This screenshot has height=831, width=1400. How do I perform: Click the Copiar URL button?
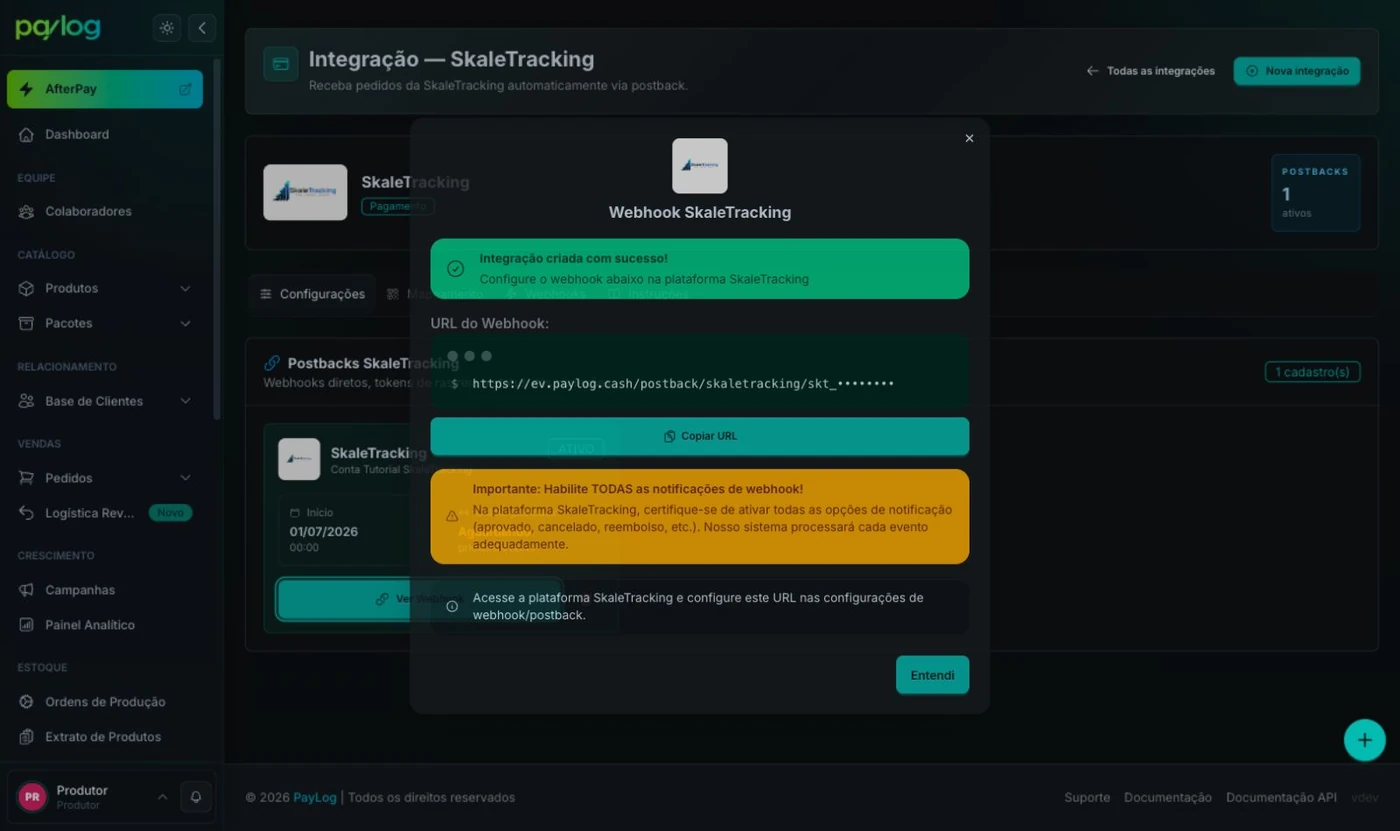(700, 436)
